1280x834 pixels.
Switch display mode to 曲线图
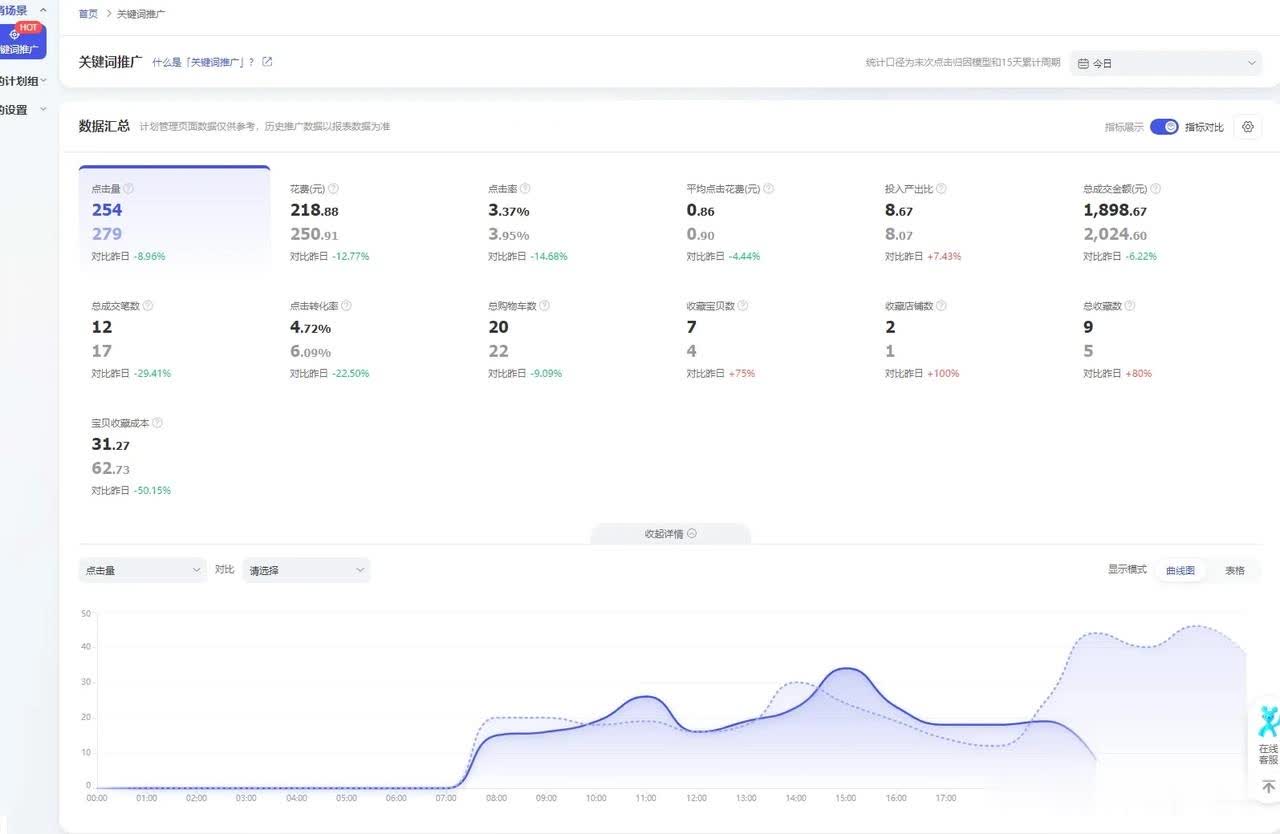coord(1180,570)
